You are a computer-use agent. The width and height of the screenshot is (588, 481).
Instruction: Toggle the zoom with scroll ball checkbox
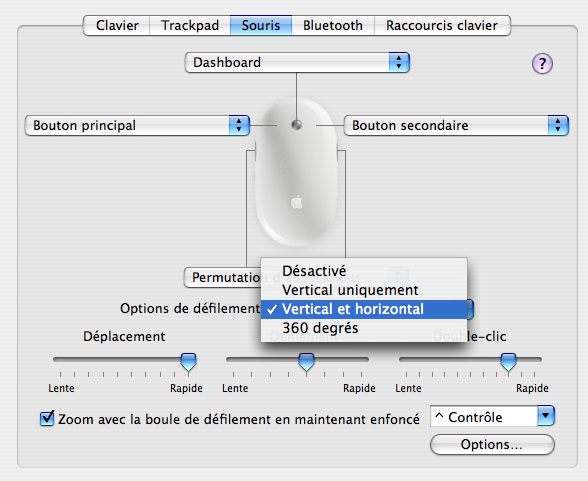point(47,418)
